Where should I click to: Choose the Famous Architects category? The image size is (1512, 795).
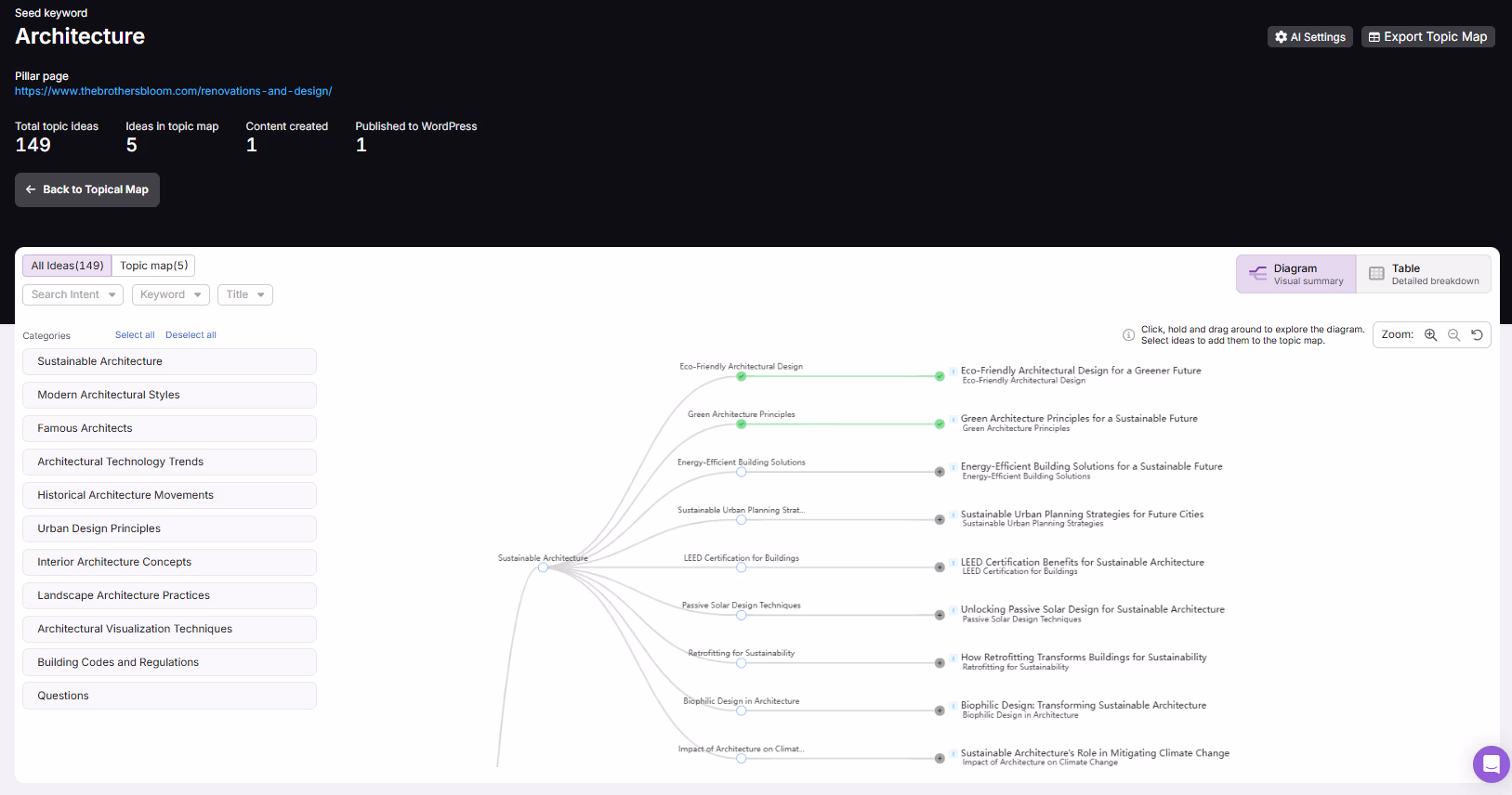point(169,428)
